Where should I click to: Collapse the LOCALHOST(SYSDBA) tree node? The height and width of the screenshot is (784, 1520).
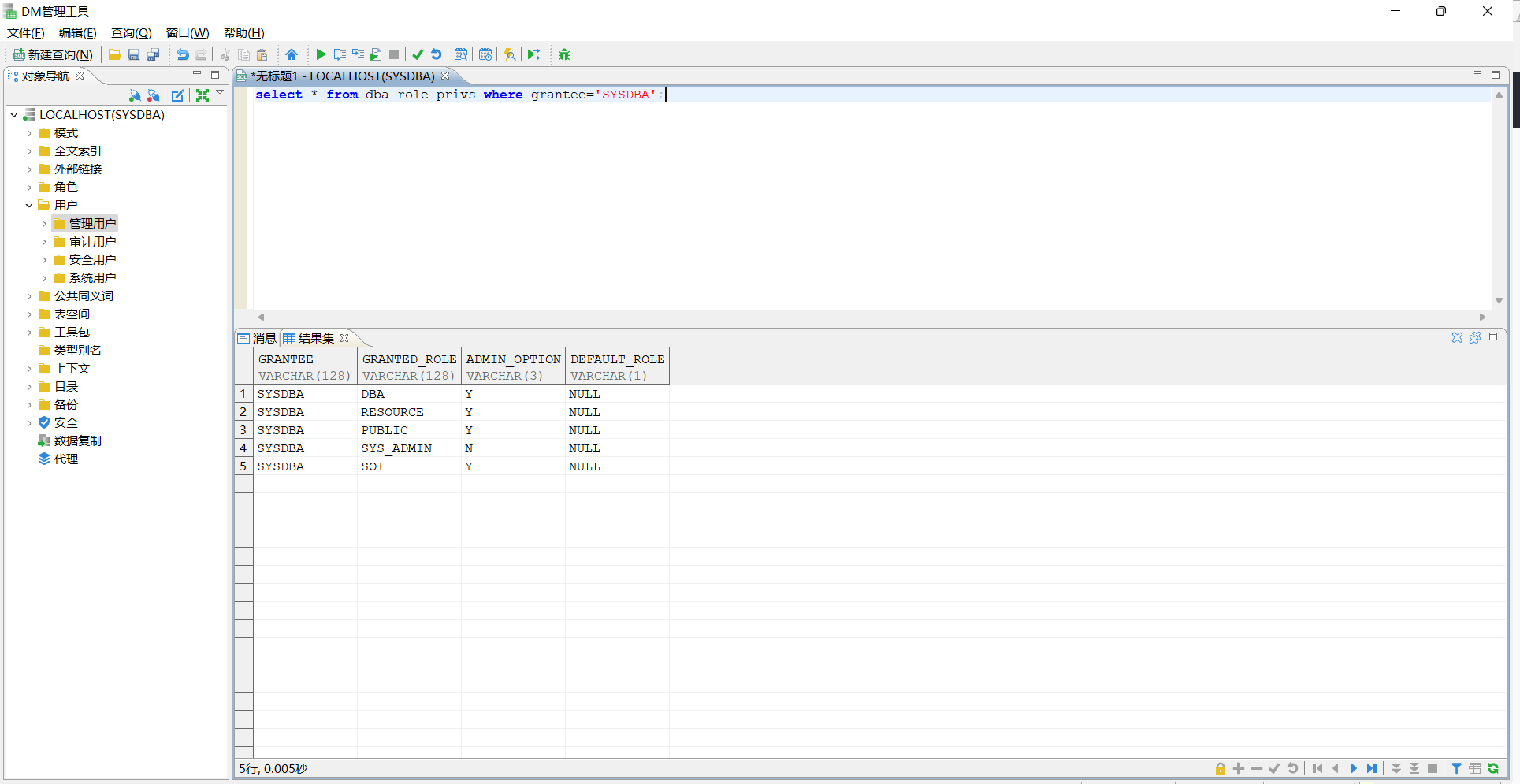(13, 115)
